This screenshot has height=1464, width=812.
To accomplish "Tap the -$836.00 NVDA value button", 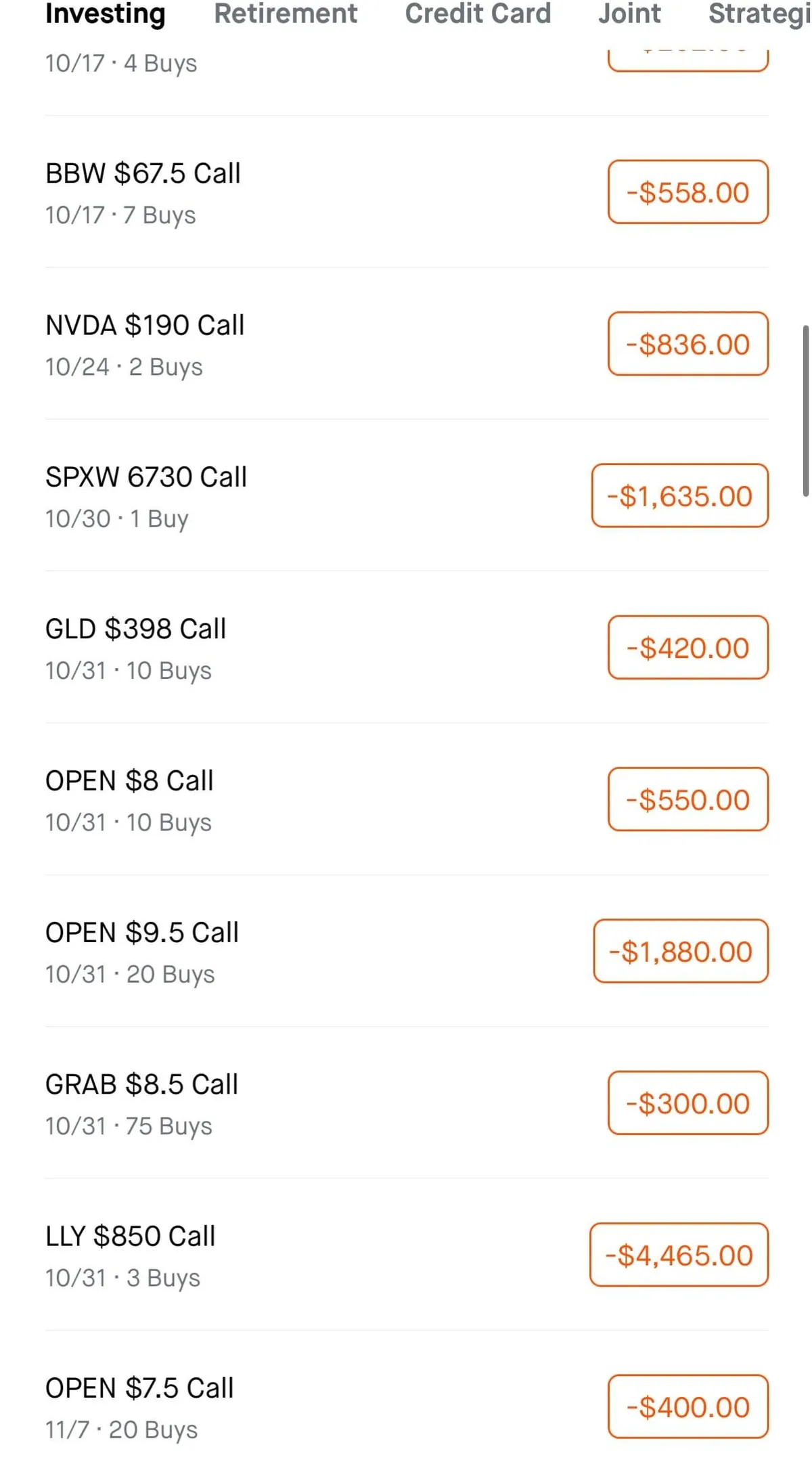I will pos(687,344).
